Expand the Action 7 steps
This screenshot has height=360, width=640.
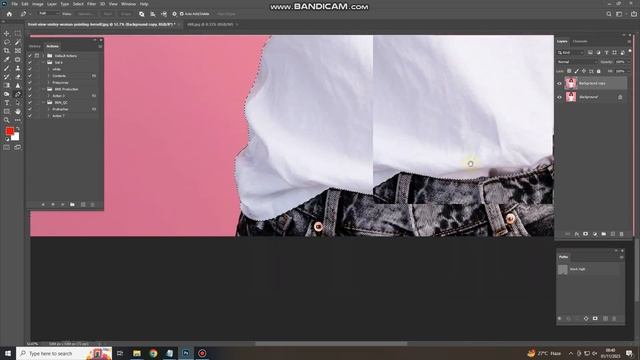pos(48,116)
